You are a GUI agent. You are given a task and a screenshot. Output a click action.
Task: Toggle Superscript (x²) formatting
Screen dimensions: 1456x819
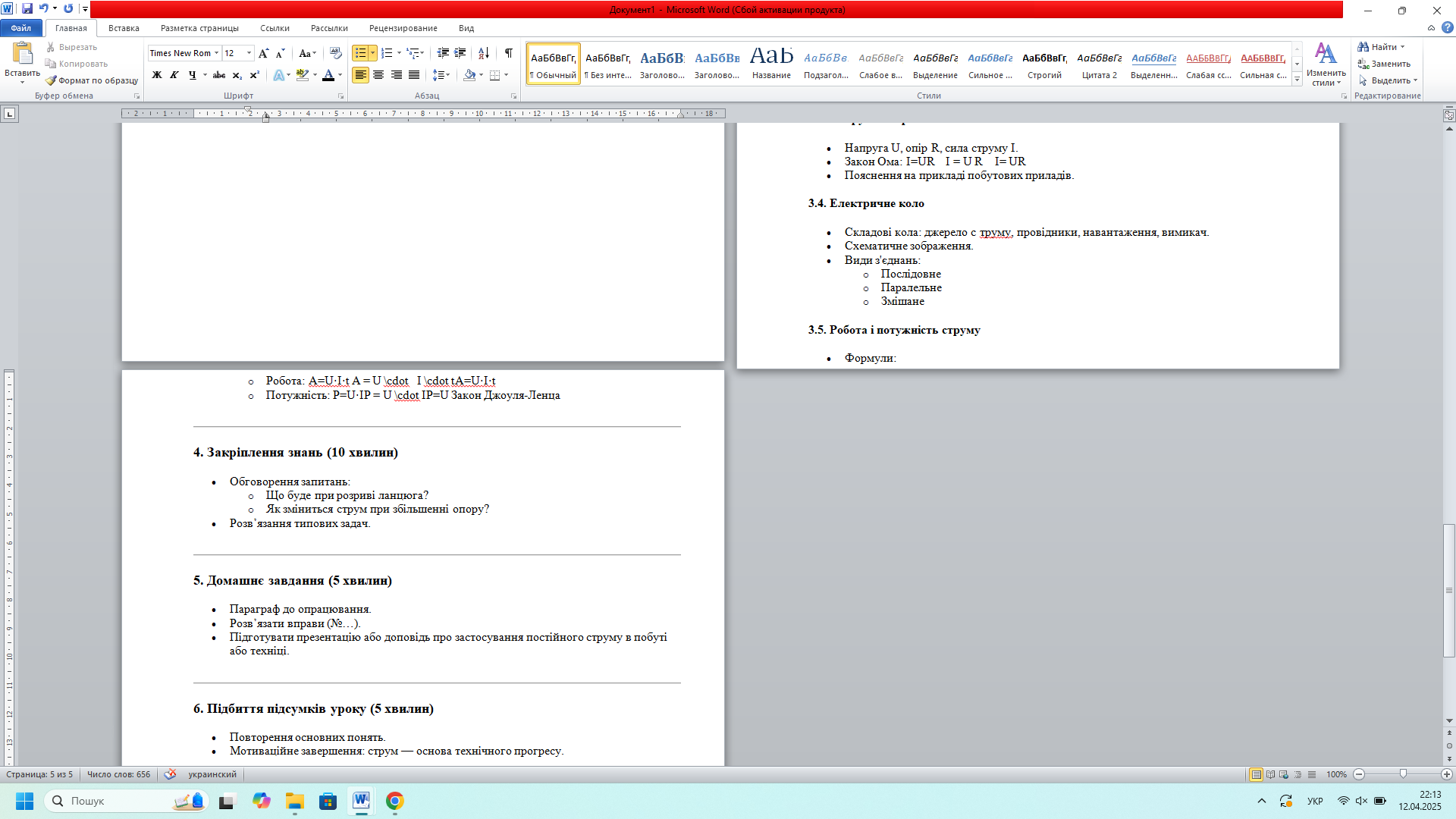254,75
